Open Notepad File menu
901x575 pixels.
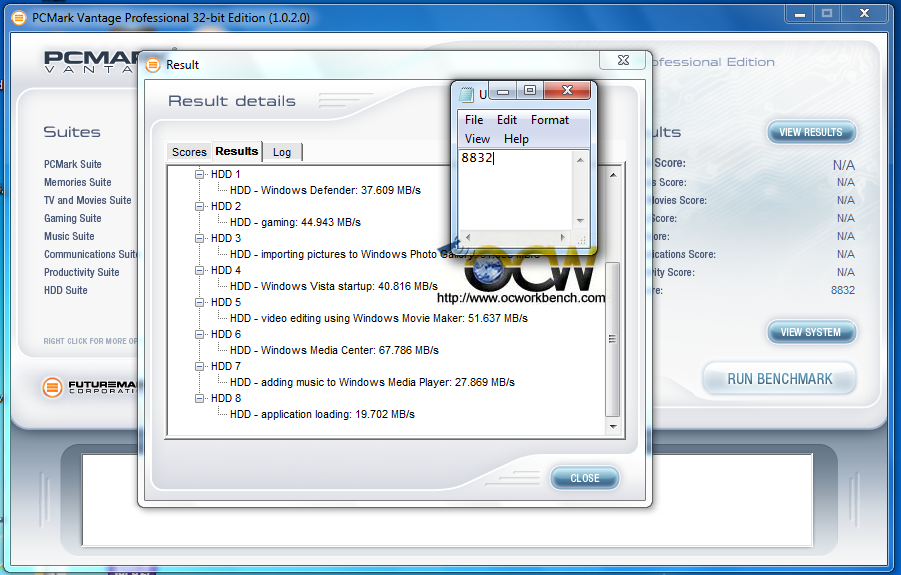(x=474, y=120)
